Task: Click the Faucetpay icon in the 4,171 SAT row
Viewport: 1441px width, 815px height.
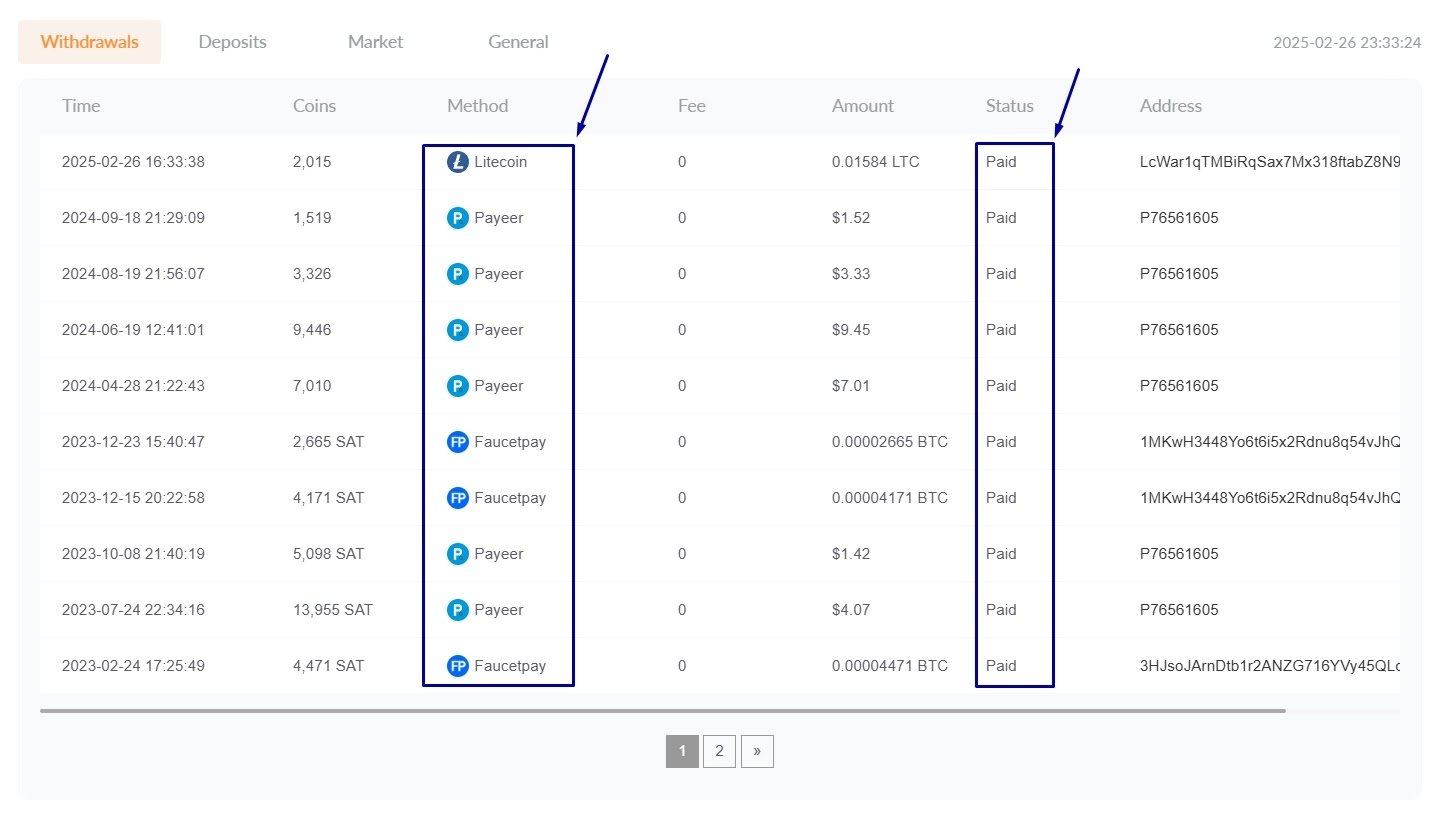Action: tap(457, 498)
